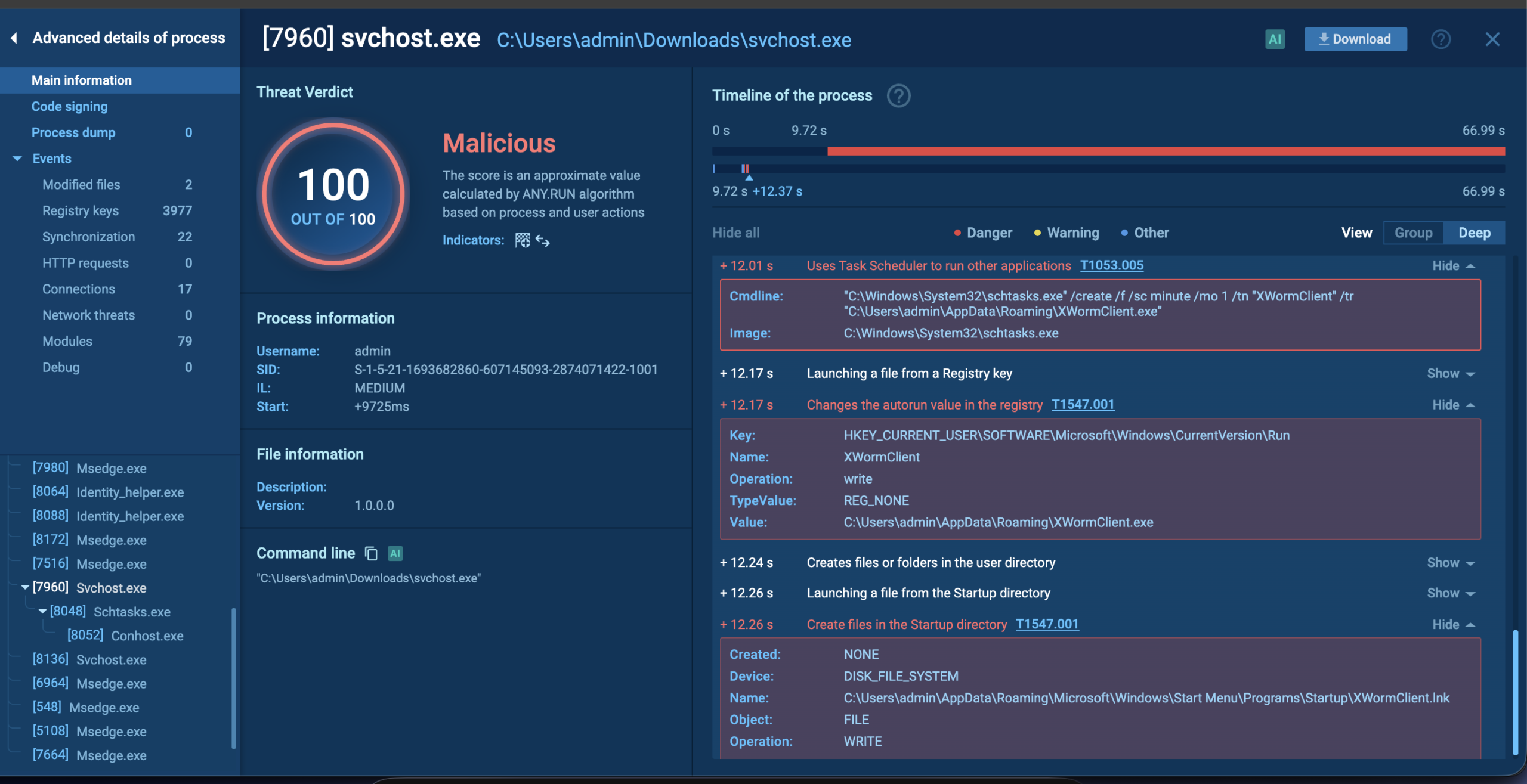The width and height of the screenshot is (1527, 784).
Task: Click the threat score 100 circle
Action: [x=333, y=194]
